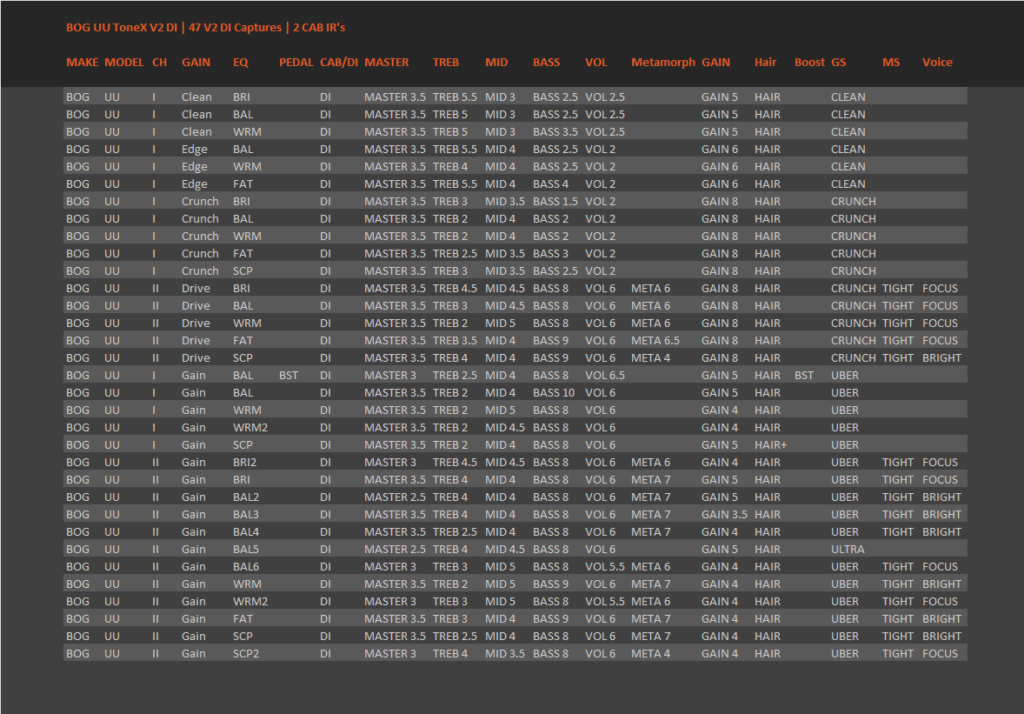Click the TREB 3.5 cell
This screenshot has height=714, width=1024.
coord(455,340)
